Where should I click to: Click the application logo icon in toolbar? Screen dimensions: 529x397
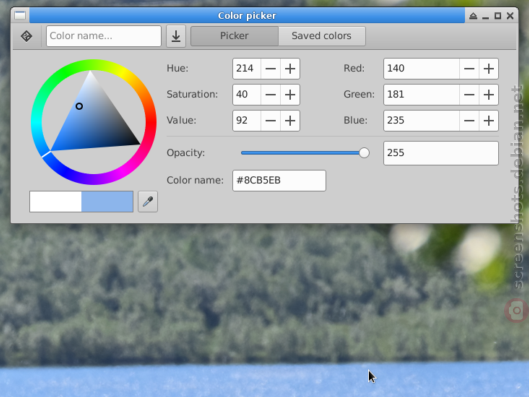coord(26,36)
